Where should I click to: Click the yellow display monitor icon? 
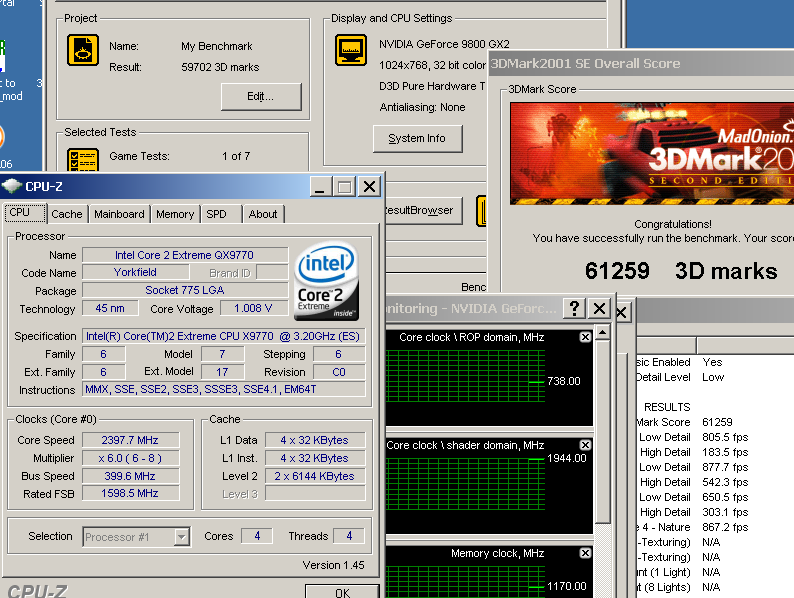click(x=351, y=50)
